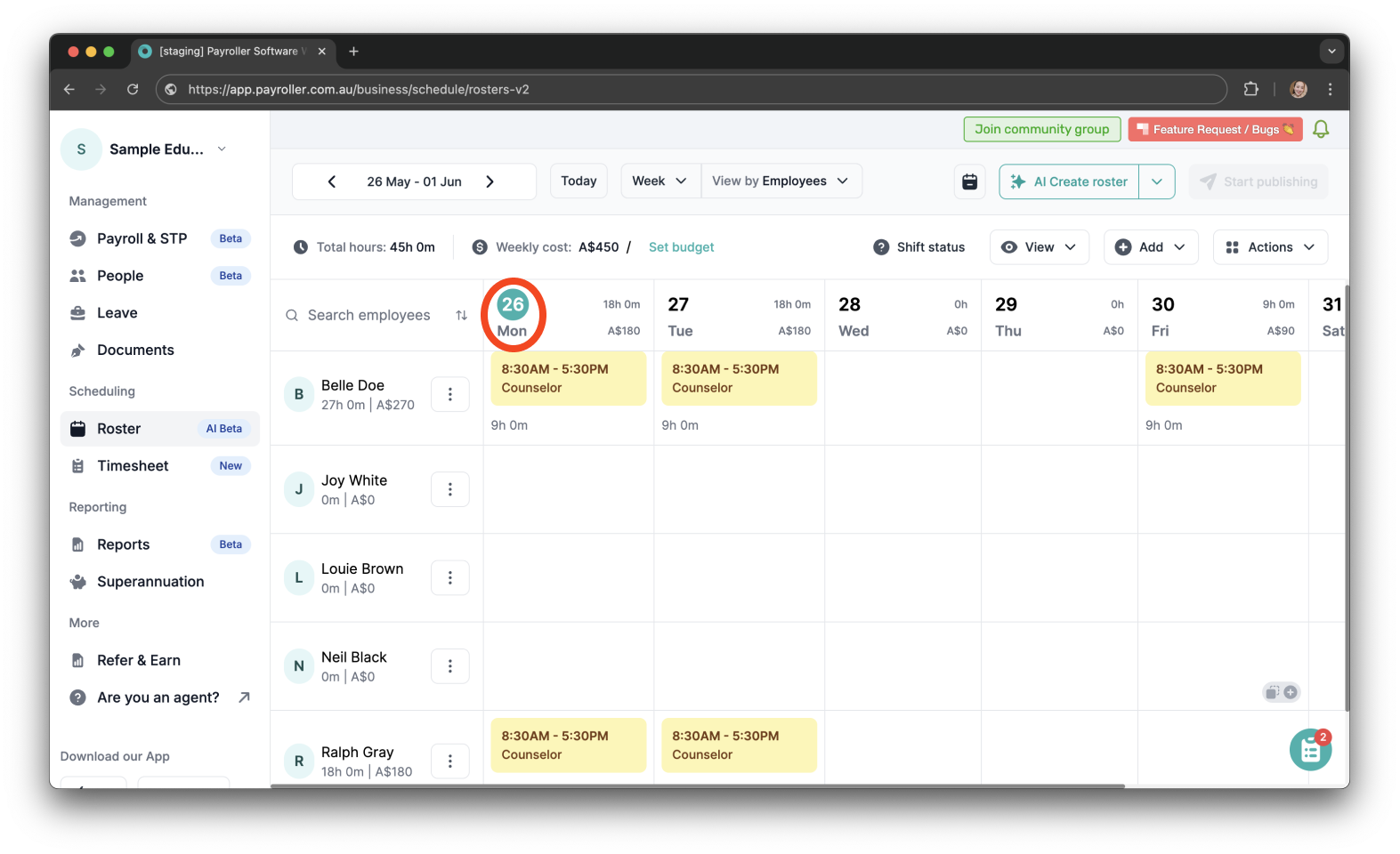Open Week range dropdown

click(x=660, y=181)
